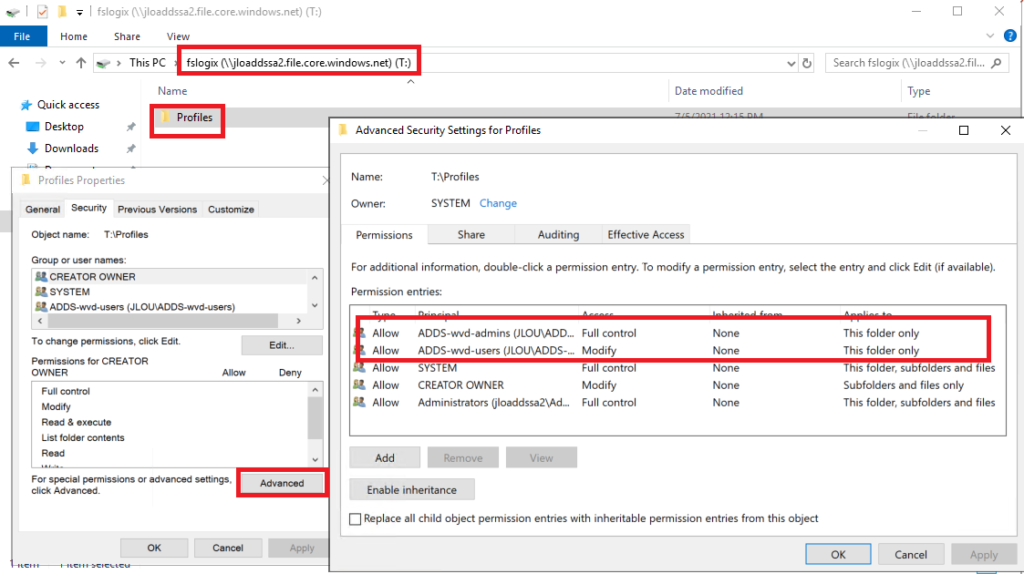This screenshot has width=1024, height=574.
Task: Go up one folder level arrow
Action: pos(81,63)
